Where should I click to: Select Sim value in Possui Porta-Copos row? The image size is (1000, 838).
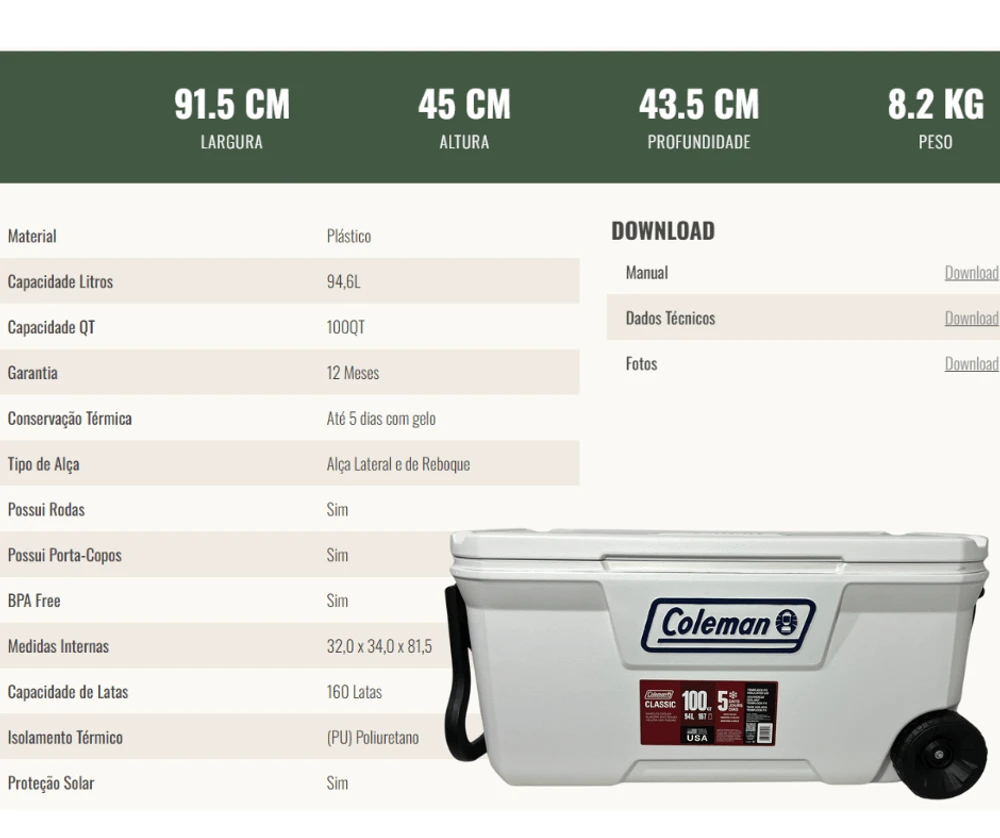point(337,555)
